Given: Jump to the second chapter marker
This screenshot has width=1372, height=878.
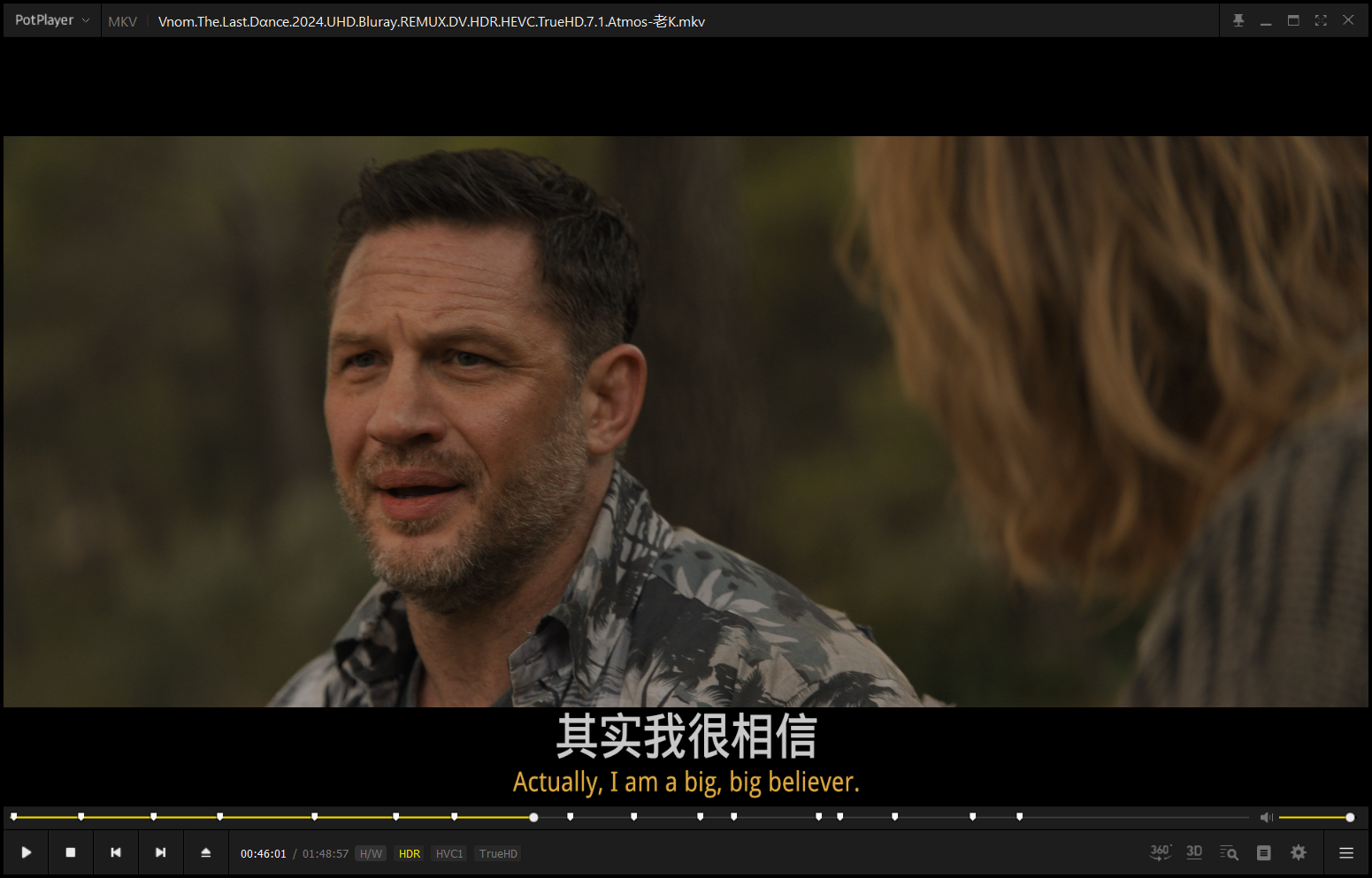Looking at the screenshot, I should tap(80, 816).
